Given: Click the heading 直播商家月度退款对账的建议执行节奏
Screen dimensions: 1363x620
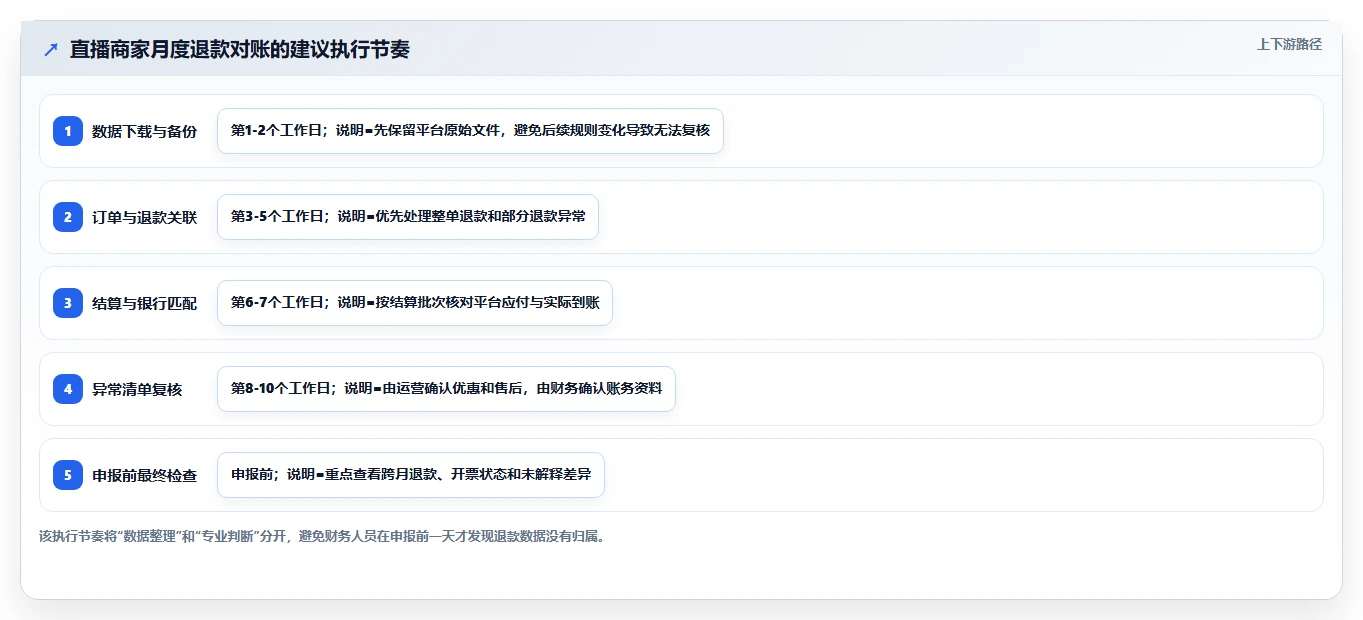Looking at the screenshot, I should [x=240, y=49].
